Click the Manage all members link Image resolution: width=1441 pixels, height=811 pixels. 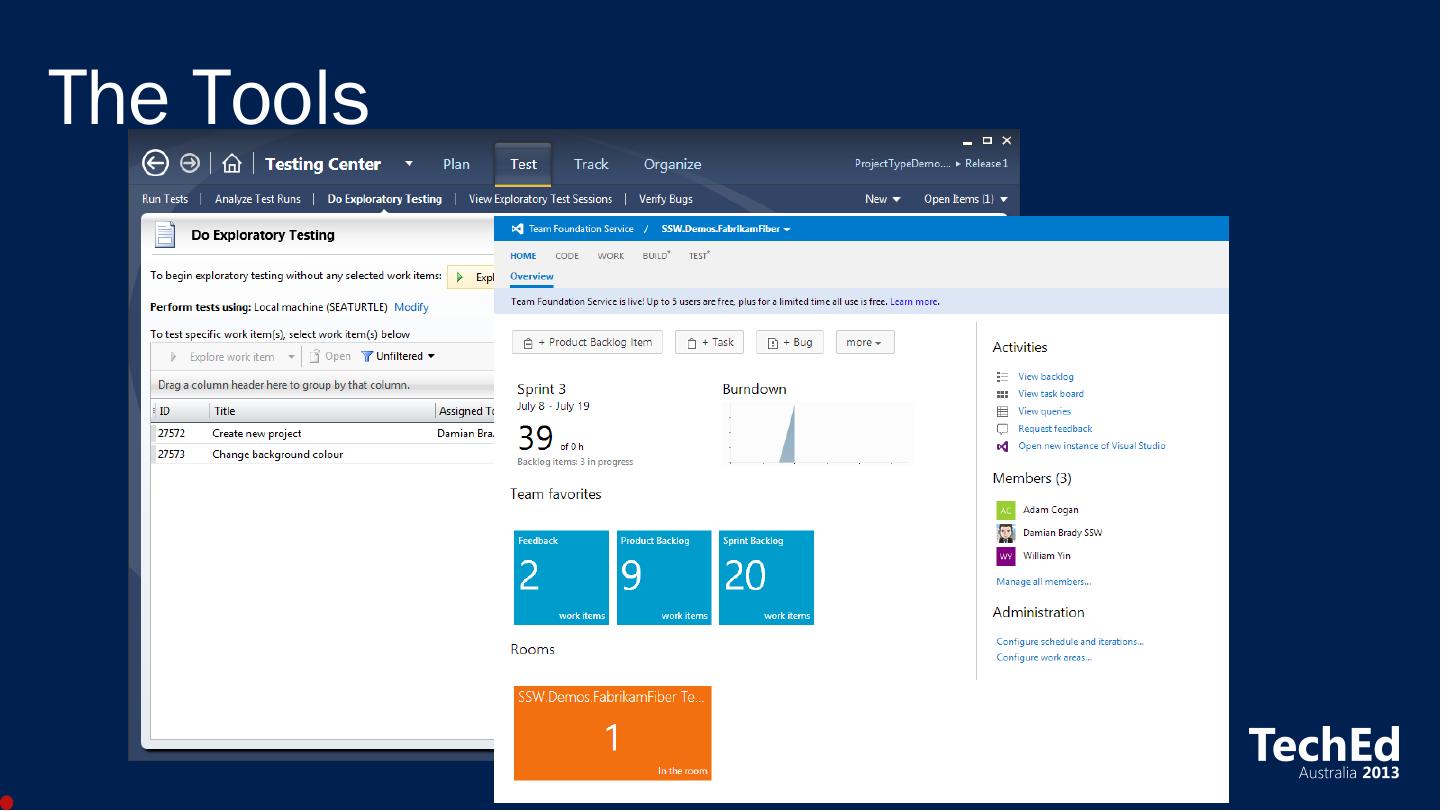(1043, 582)
